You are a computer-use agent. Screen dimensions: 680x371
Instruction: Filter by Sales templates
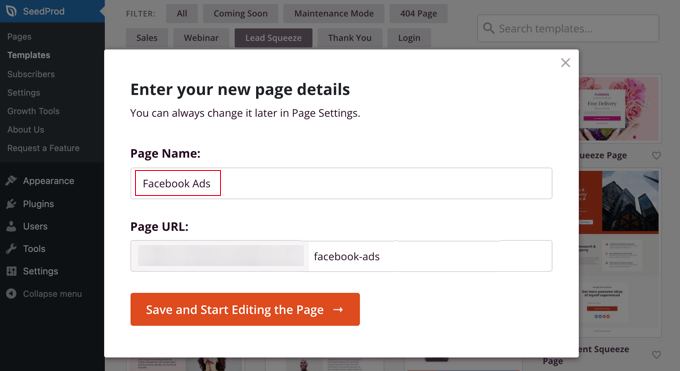pos(147,38)
